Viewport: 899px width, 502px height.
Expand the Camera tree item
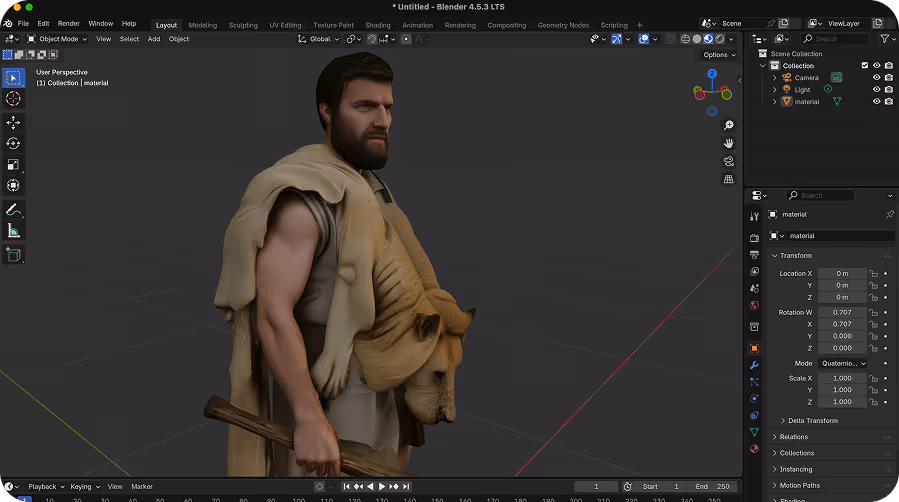pyautogui.click(x=775, y=77)
